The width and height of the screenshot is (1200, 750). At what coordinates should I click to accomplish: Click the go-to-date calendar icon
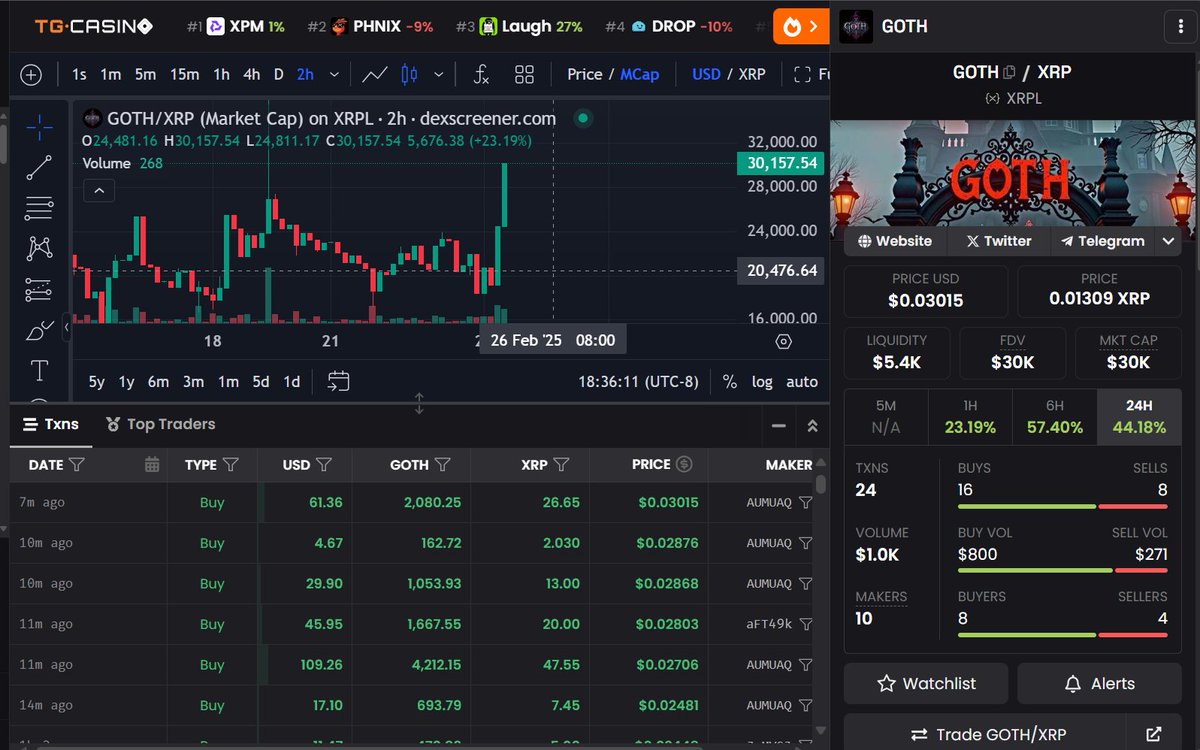(338, 381)
